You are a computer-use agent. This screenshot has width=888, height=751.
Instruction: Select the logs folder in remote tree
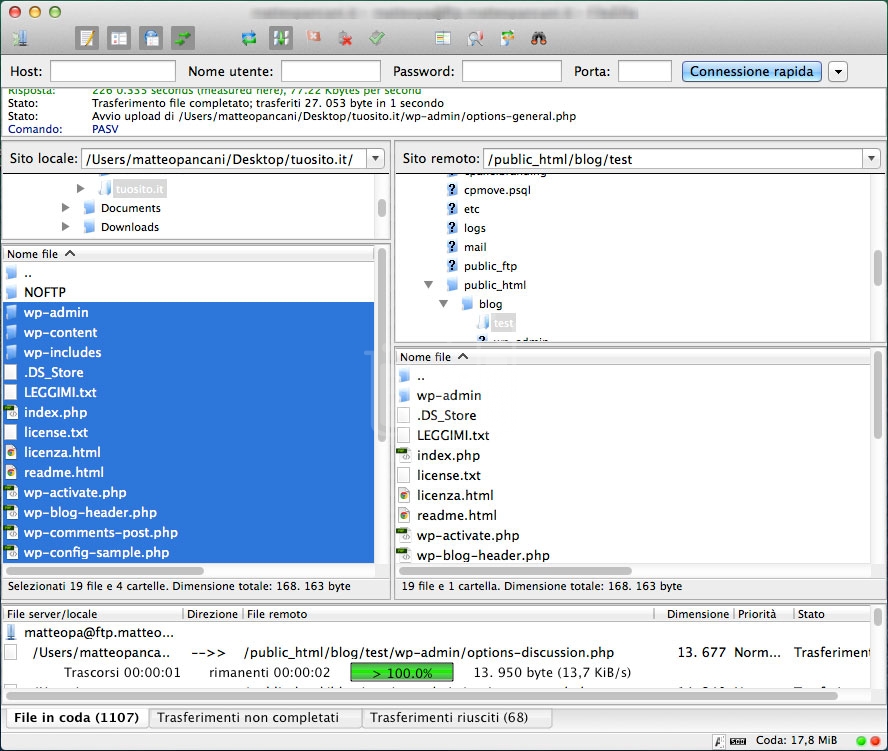pos(475,228)
